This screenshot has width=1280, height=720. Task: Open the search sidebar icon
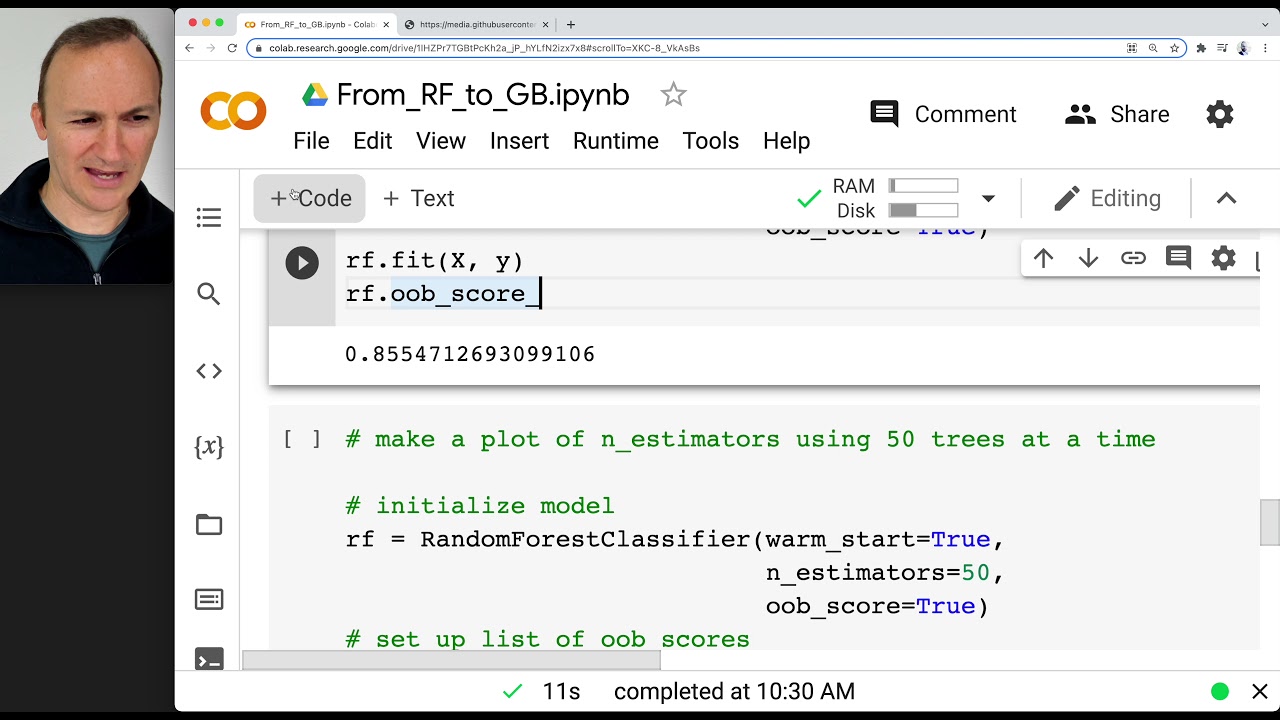click(209, 294)
